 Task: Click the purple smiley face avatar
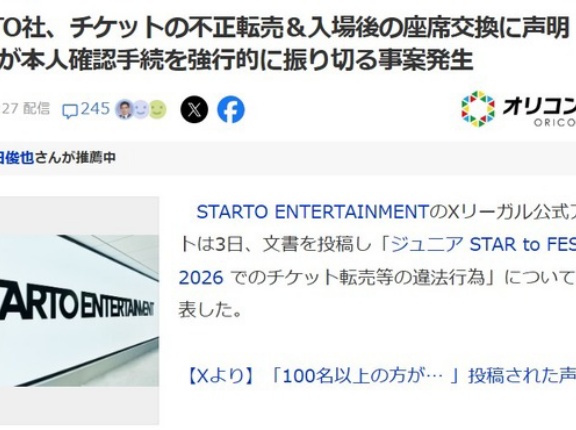[x=141, y=109]
